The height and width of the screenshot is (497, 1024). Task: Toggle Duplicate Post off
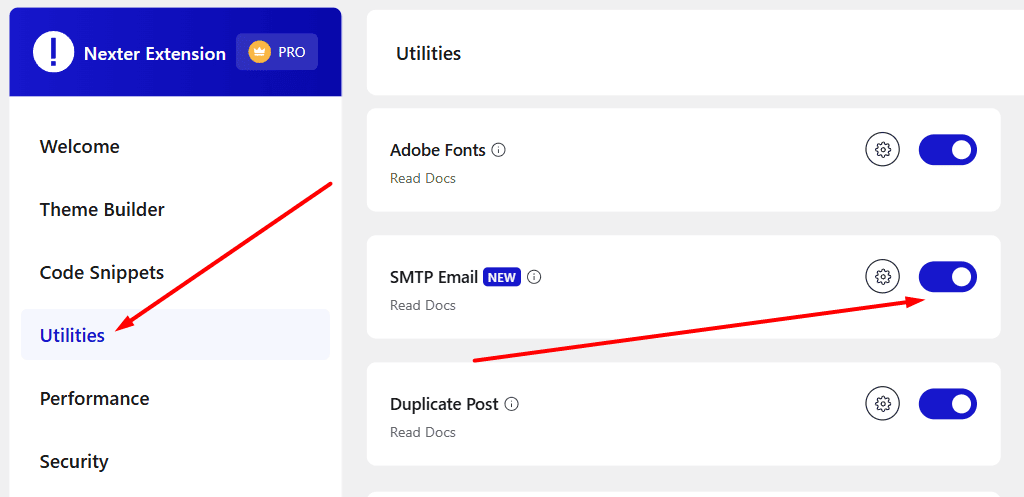pos(947,404)
